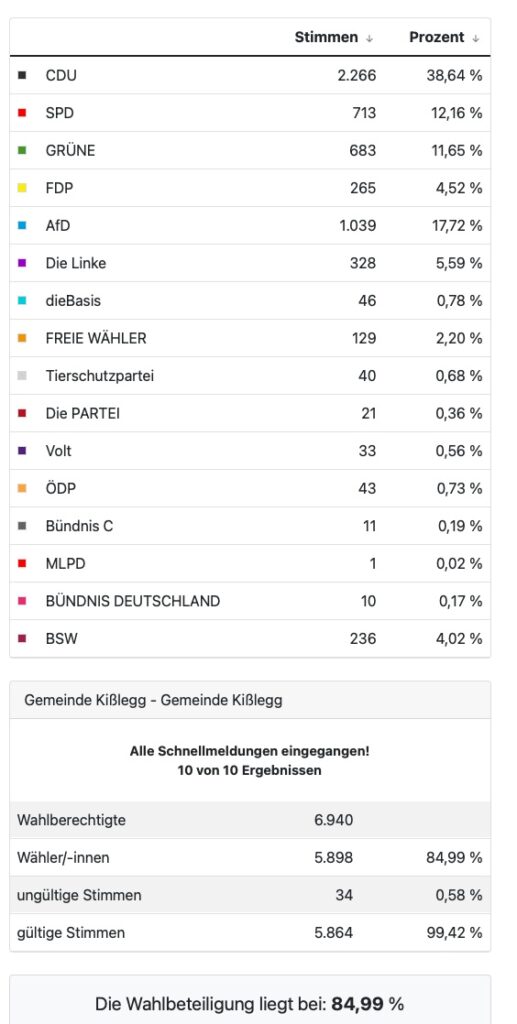
Task: Select the Tierschutzpartei row
Action: pos(250,376)
